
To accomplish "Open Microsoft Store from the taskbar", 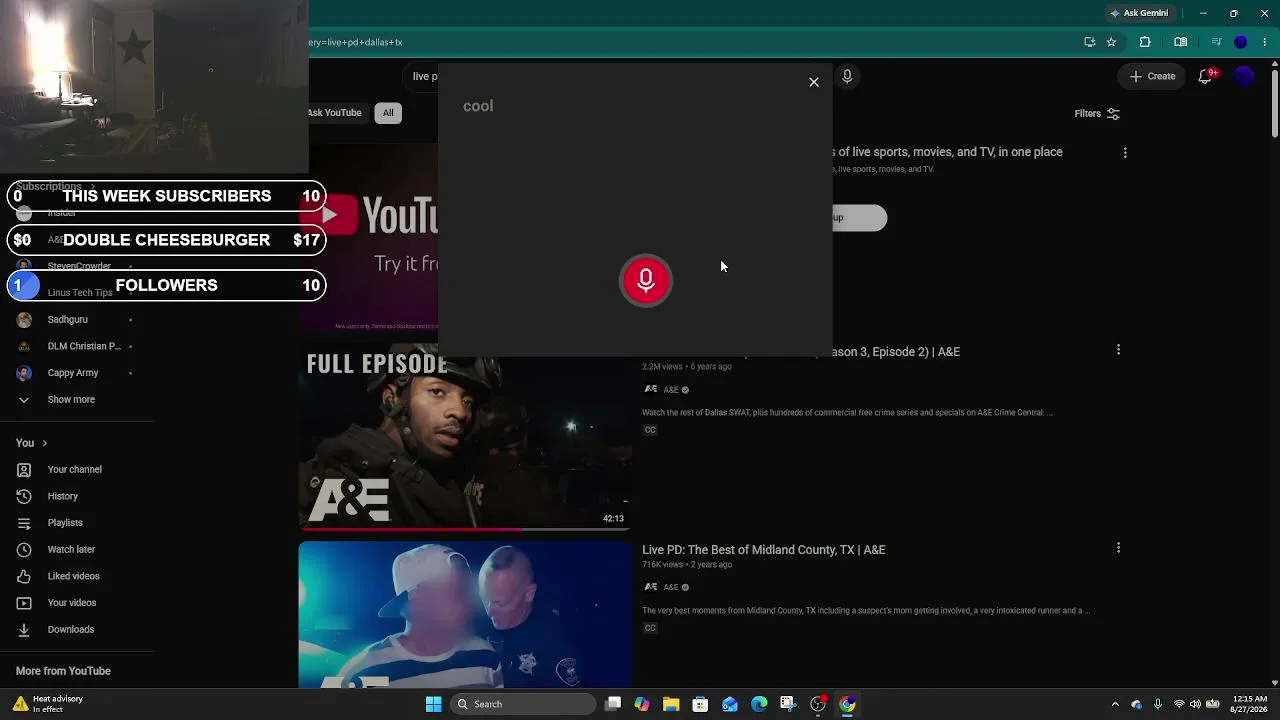I will tap(700, 704).
